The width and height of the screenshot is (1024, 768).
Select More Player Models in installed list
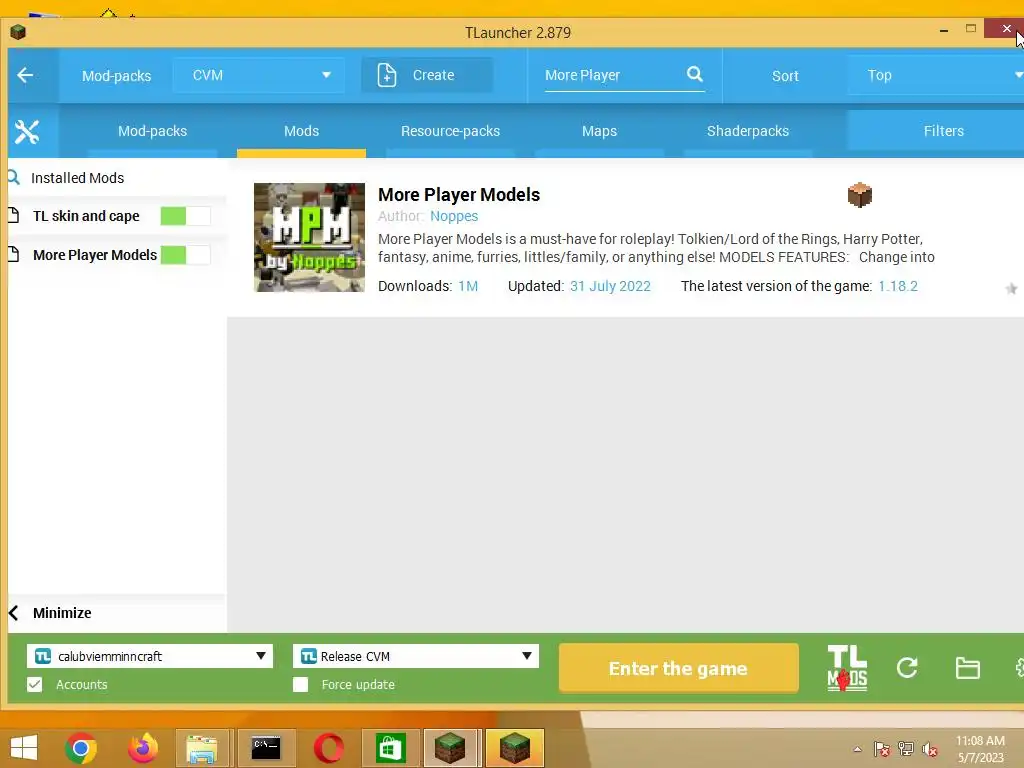95,255
